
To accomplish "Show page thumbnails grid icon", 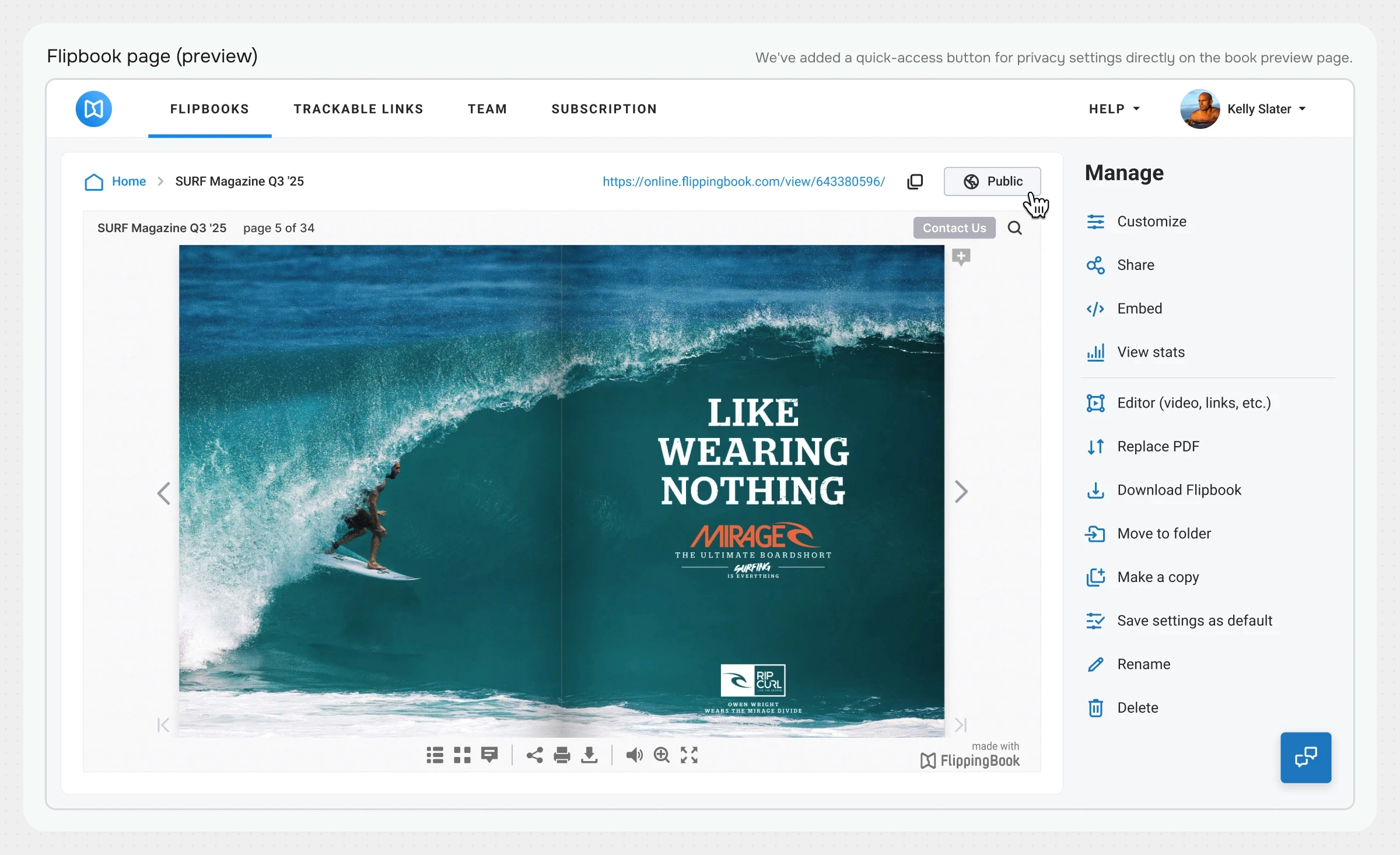I will point(462,755).
